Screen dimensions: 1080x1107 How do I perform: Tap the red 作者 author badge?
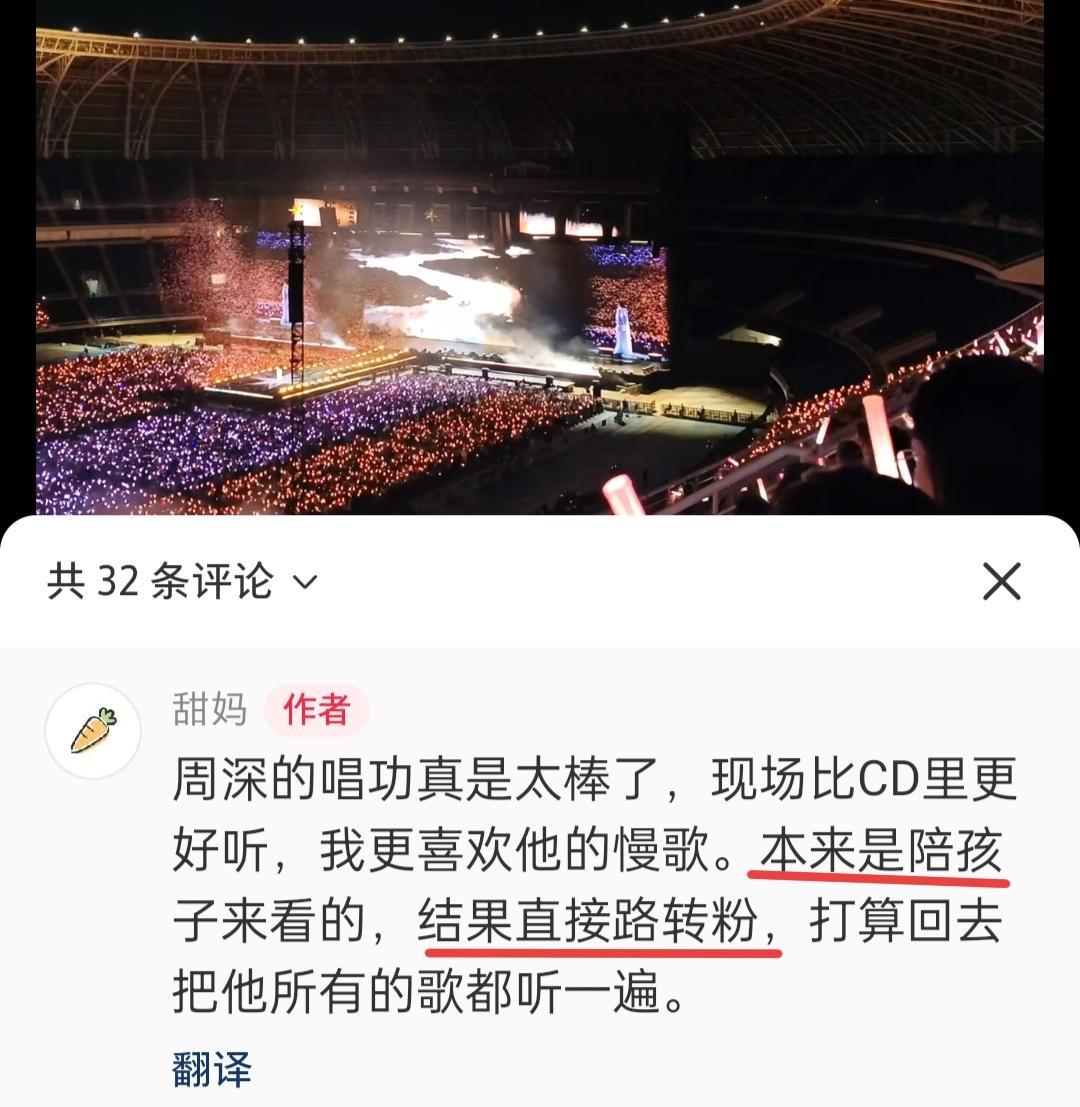point(316,710)
